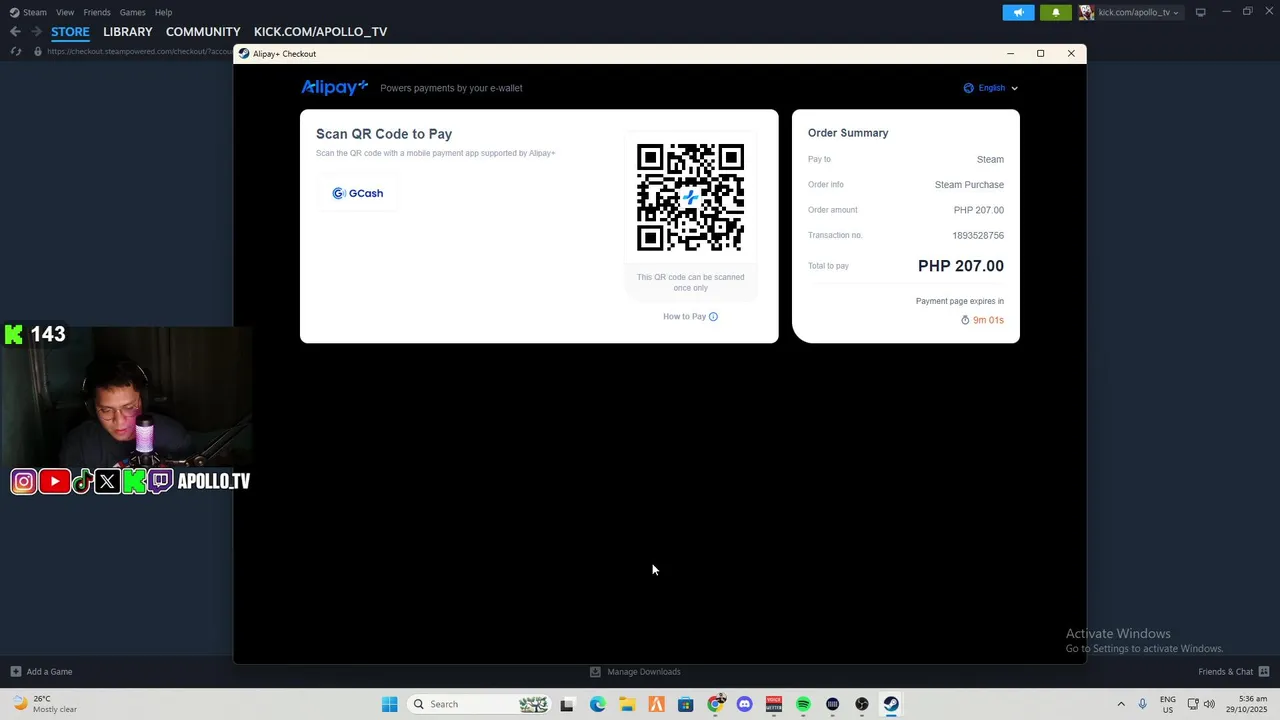Switch to the COMMUNITY tab
The height and width of the screenshot is (720, 1280).
click(x=203, y=31)
